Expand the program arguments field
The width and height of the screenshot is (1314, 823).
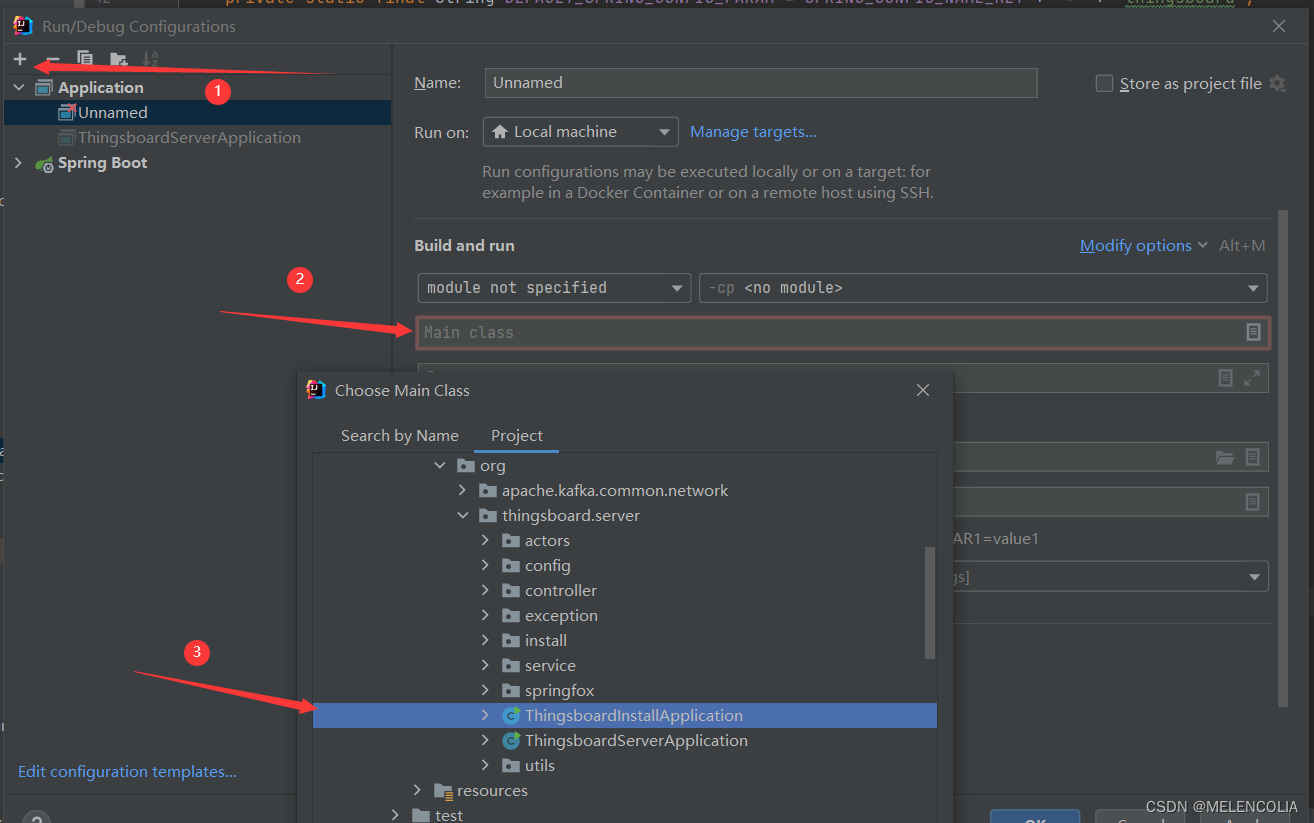point(1252,378)
